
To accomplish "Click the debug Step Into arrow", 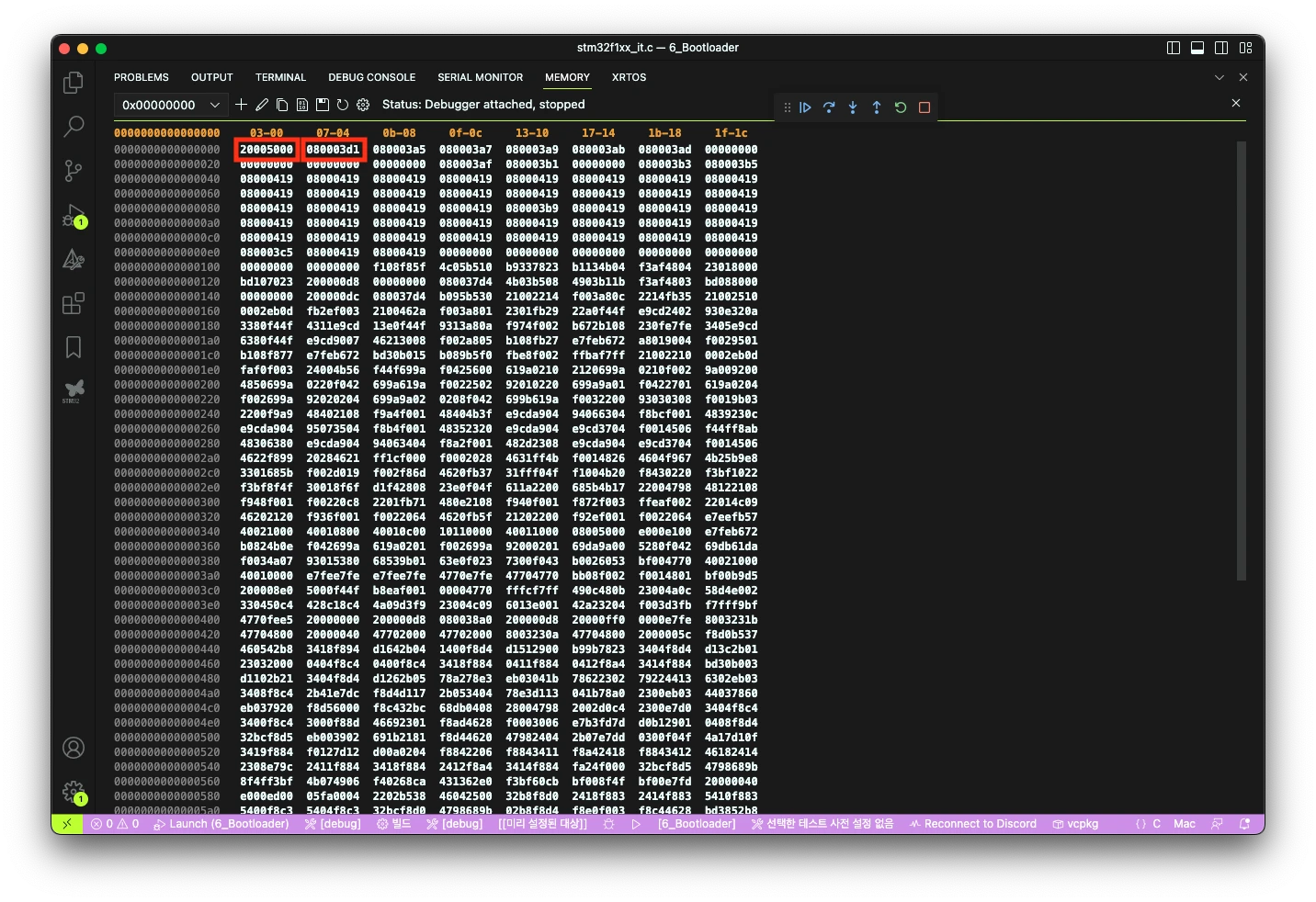I will pos(853,107).
